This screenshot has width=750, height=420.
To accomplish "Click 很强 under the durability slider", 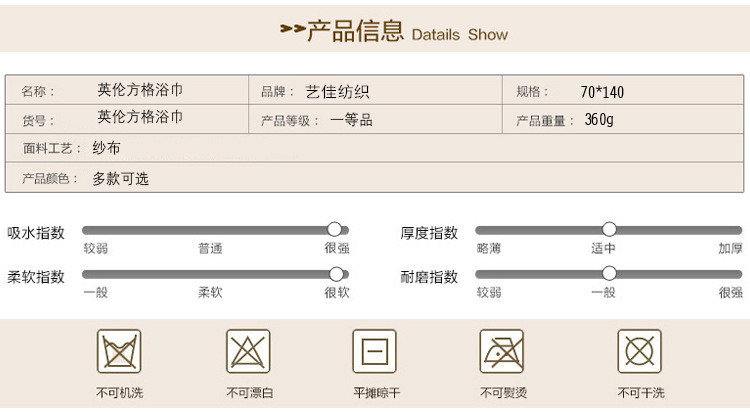I will [730, 292].
